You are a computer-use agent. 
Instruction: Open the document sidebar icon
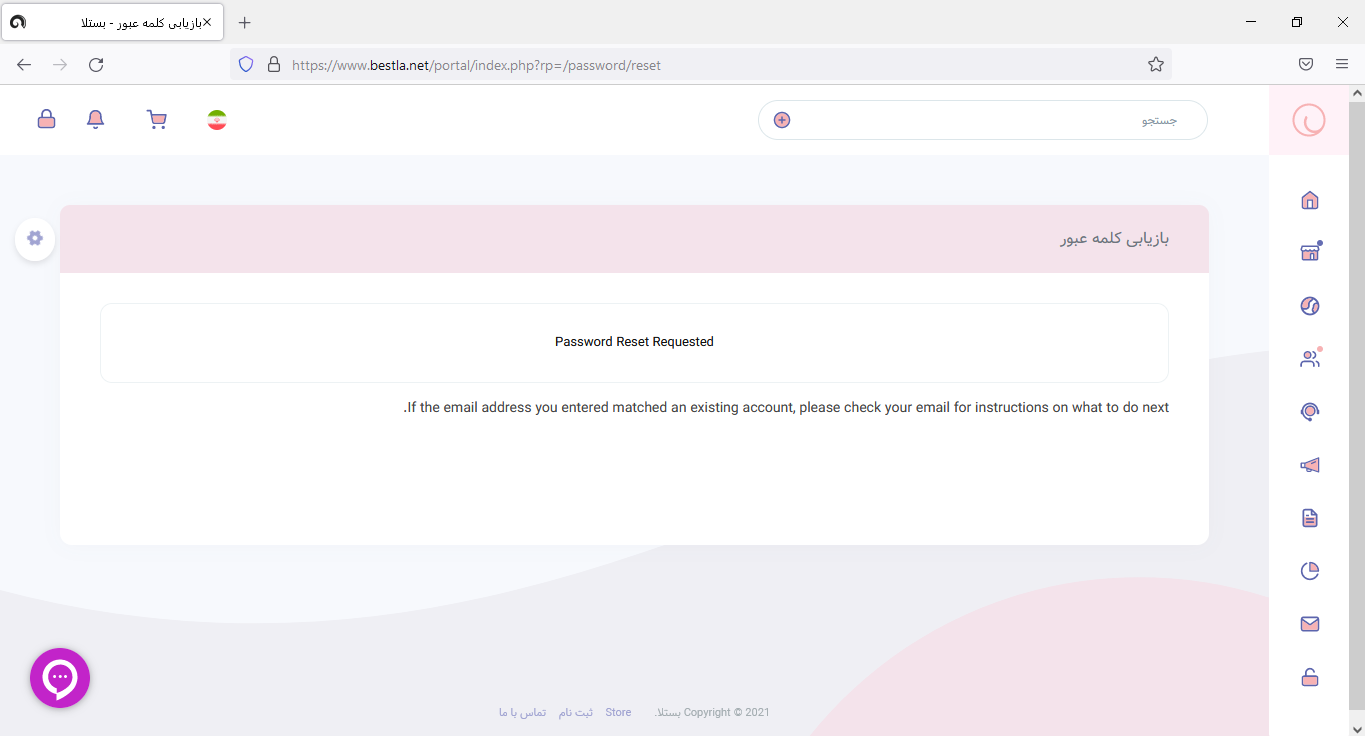pos(1310,518)
